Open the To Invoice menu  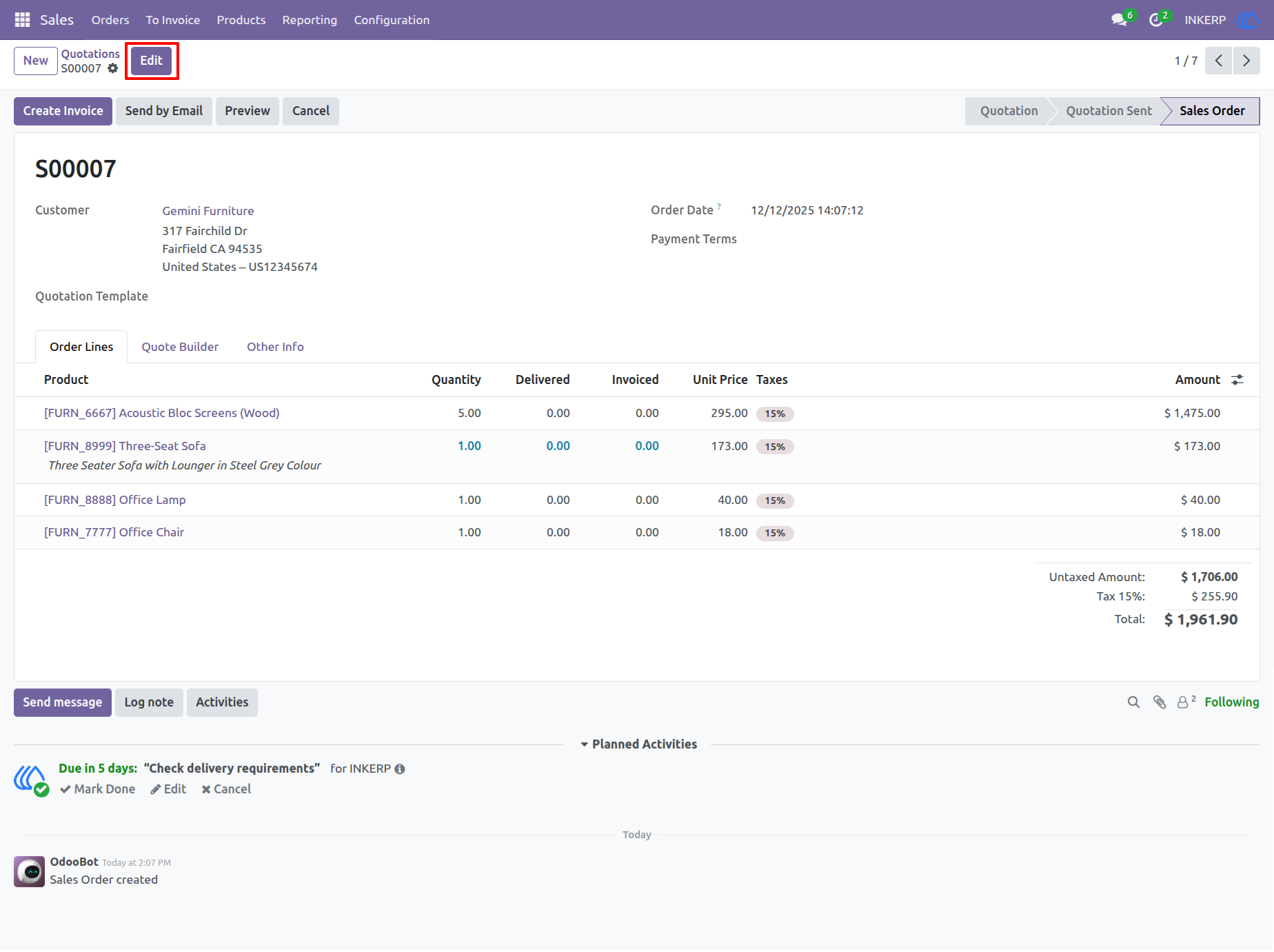[173, 20]
